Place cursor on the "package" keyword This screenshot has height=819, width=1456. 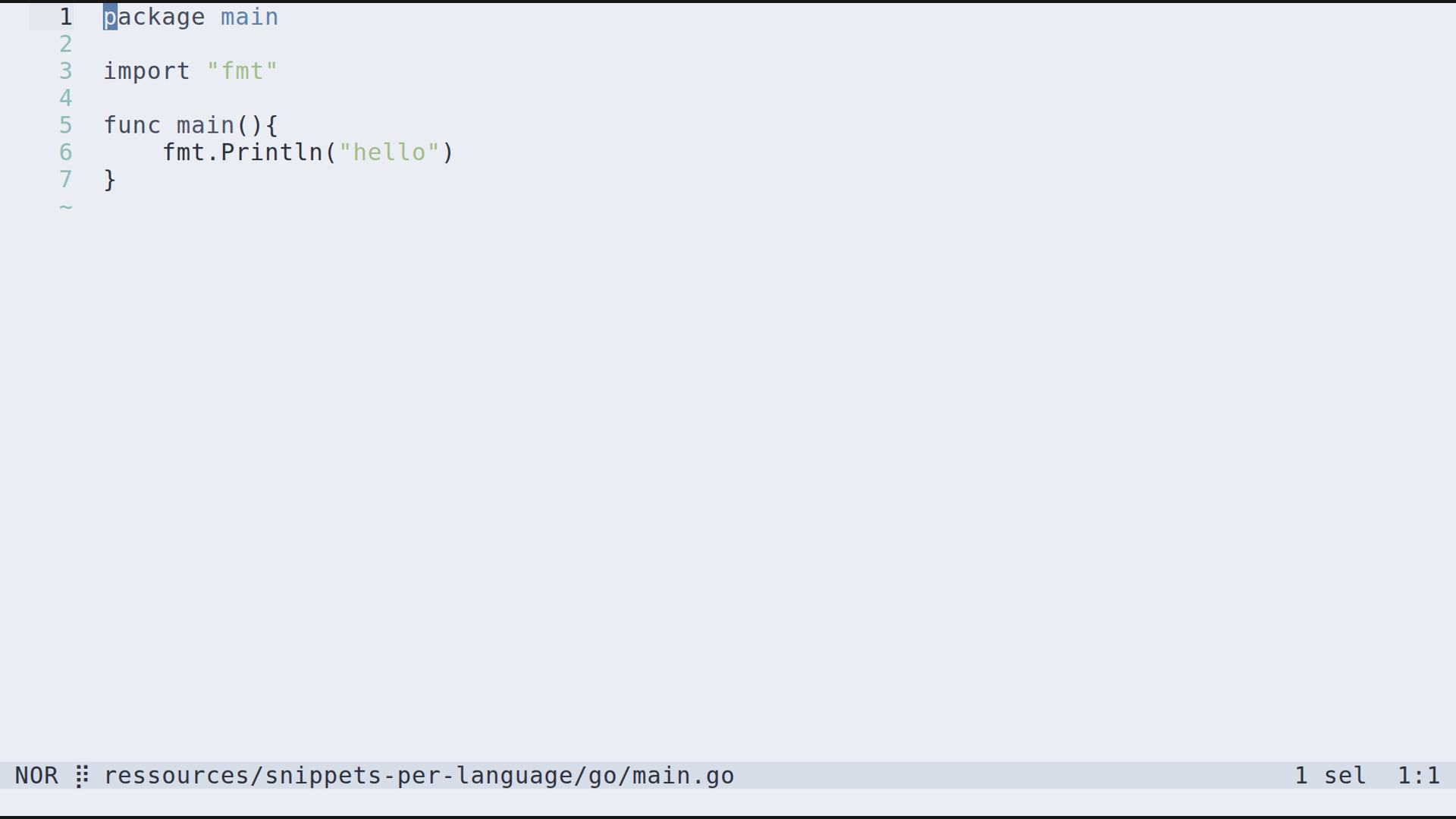click(x=154, y=17)
